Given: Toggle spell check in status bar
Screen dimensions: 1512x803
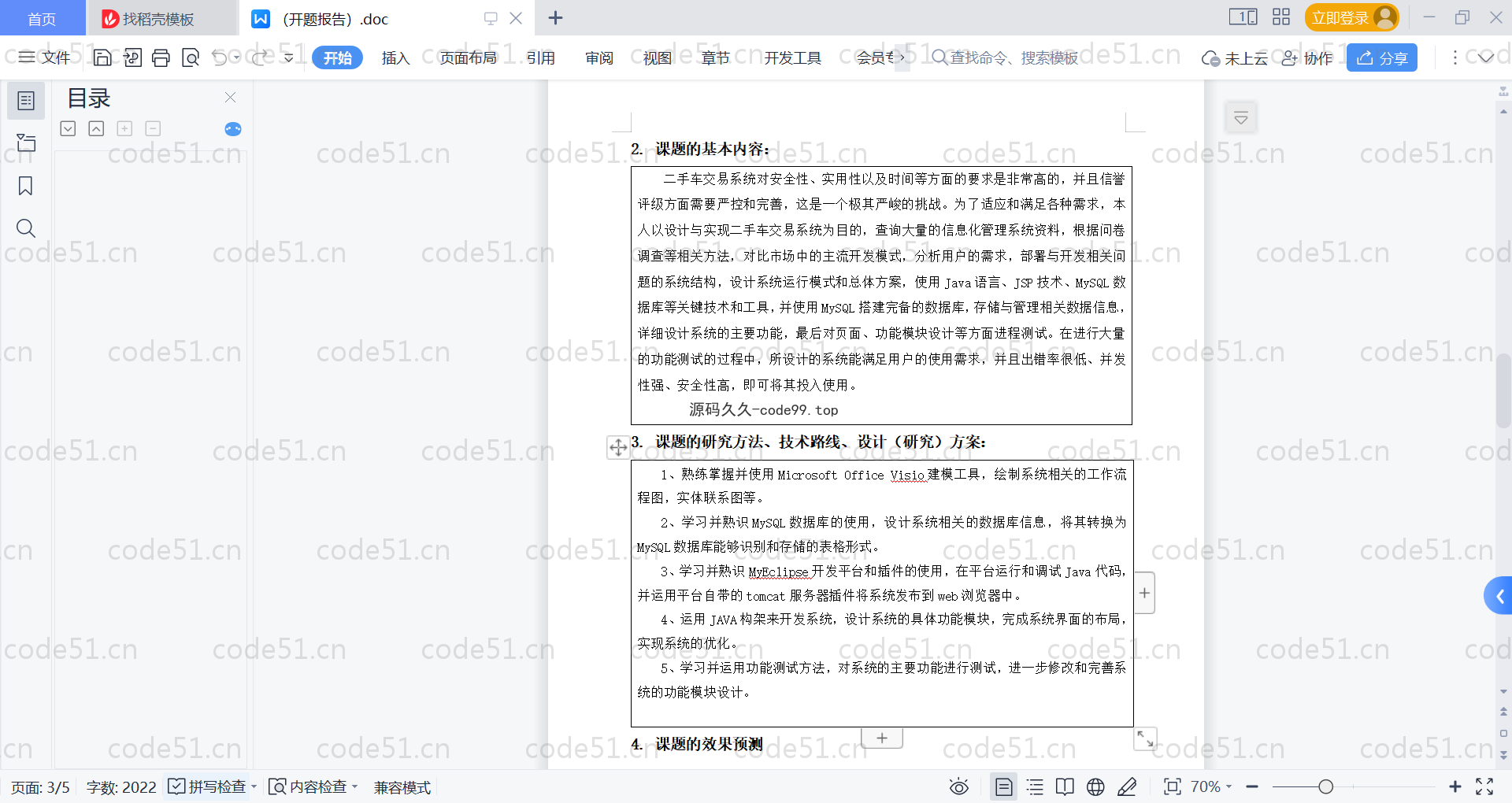Looking at the screenshot, I should pyautogui.click(x=208, y=786).
